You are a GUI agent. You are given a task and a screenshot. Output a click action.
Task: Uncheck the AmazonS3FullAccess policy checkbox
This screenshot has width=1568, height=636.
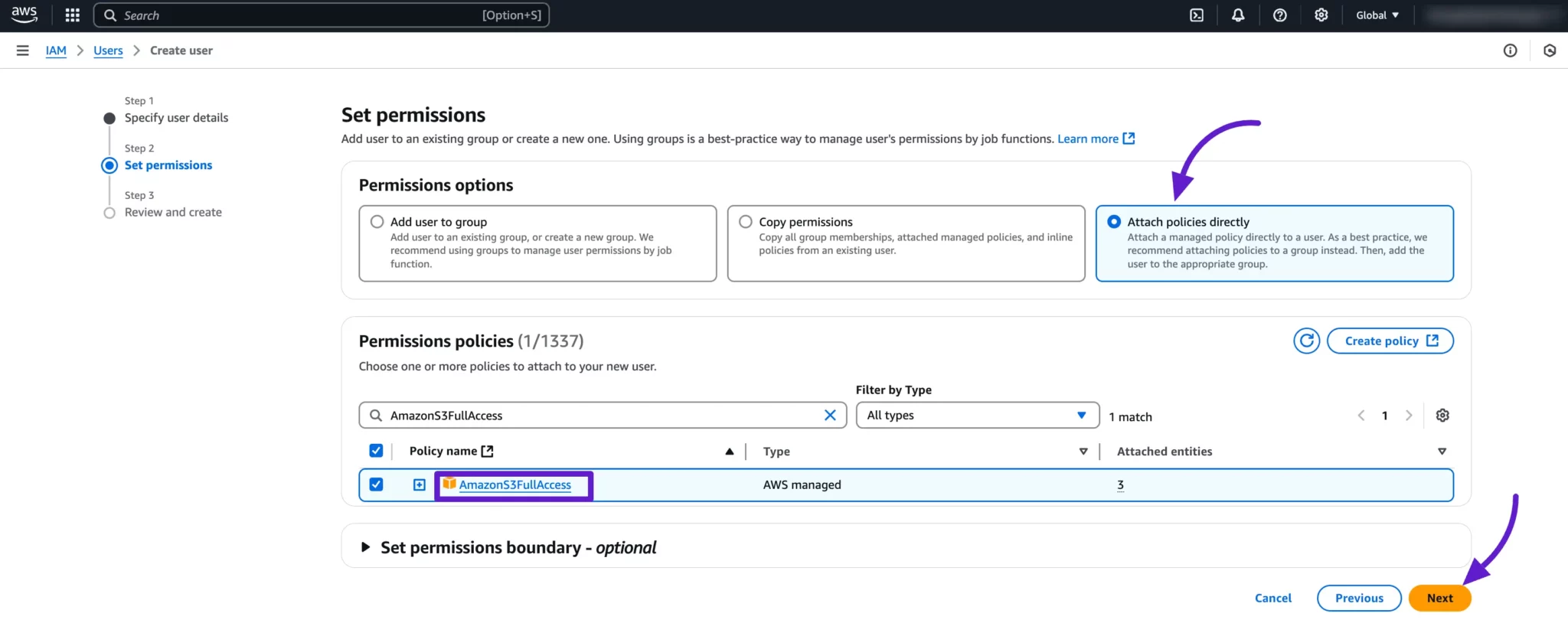pos(376,484)
